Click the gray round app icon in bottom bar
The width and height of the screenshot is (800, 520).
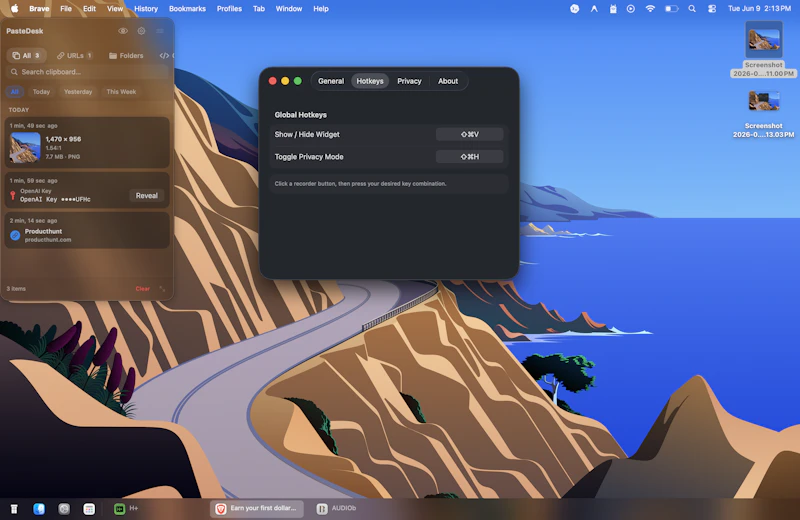(64, 509)
